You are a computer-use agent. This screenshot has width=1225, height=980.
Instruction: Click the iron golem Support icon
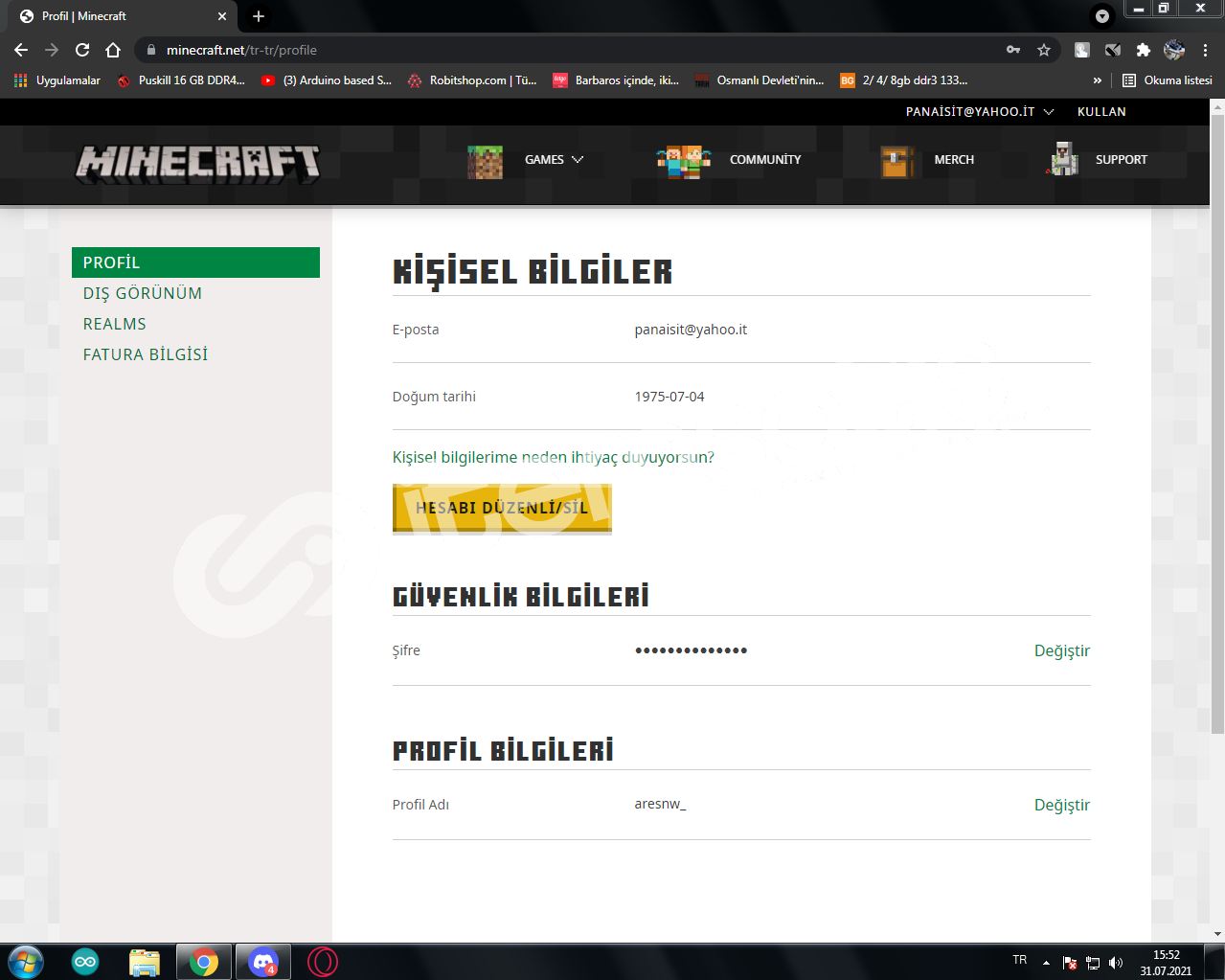click(1063, 160)
